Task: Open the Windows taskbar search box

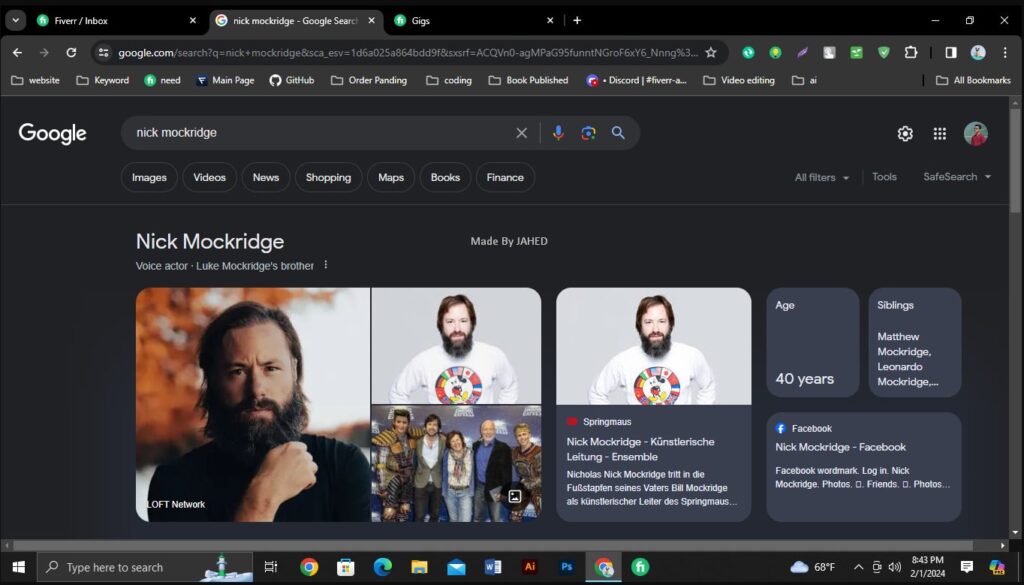Action: click(145, 567)
